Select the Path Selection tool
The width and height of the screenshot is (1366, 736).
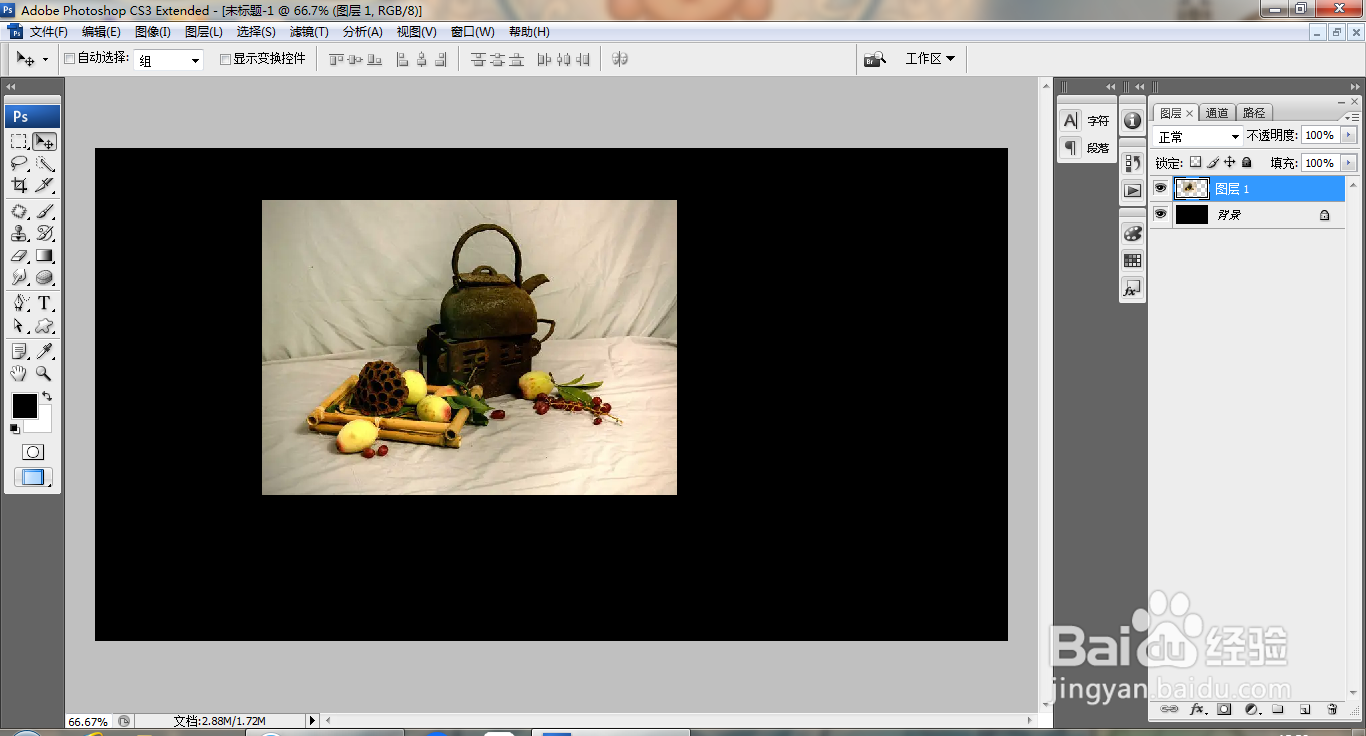tap(19, 326)
